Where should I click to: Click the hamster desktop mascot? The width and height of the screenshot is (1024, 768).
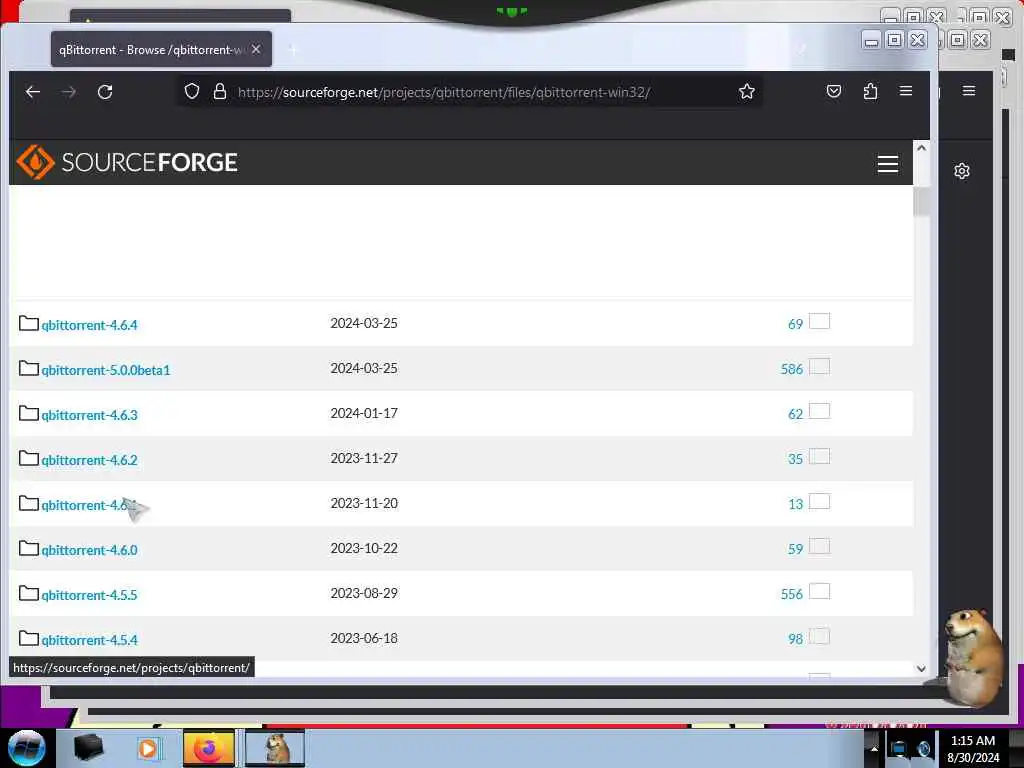974,656
